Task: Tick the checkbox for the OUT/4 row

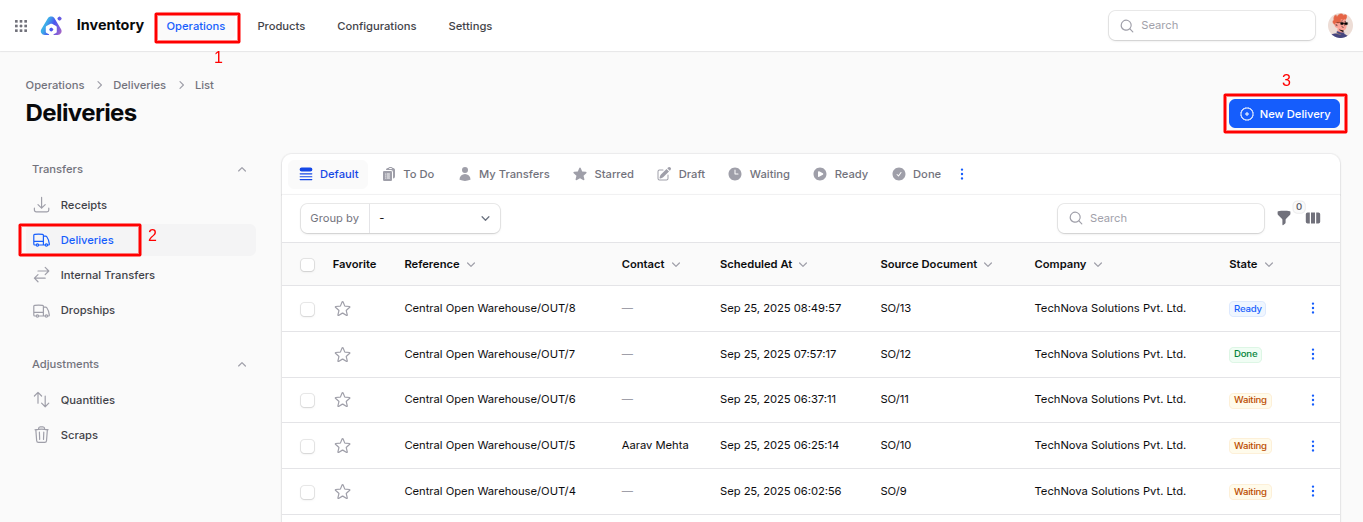Action: pos(308,492)
